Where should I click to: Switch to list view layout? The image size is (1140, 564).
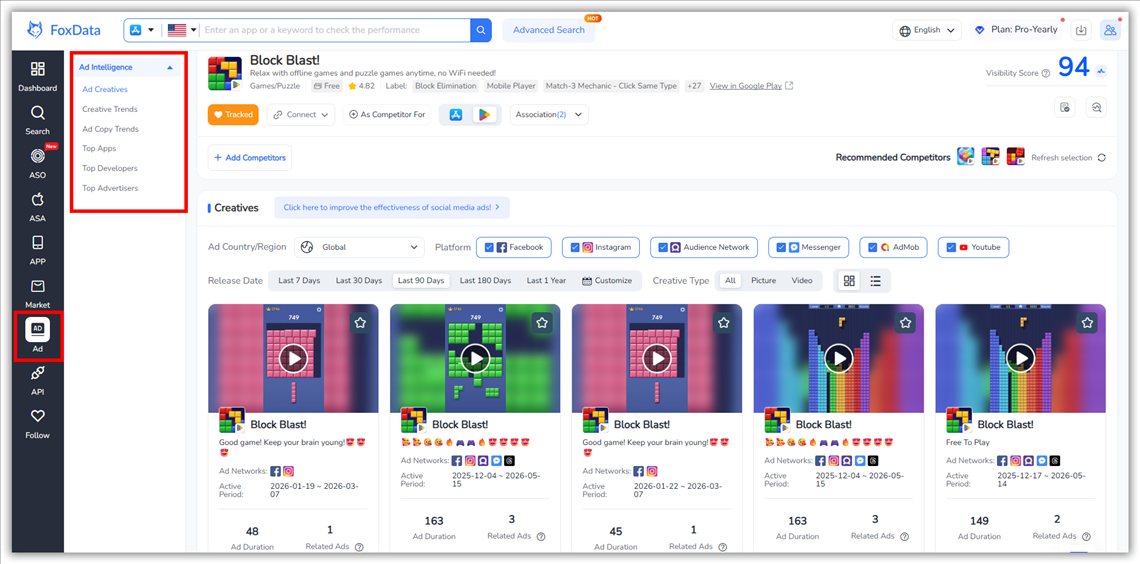coord(875,281)
